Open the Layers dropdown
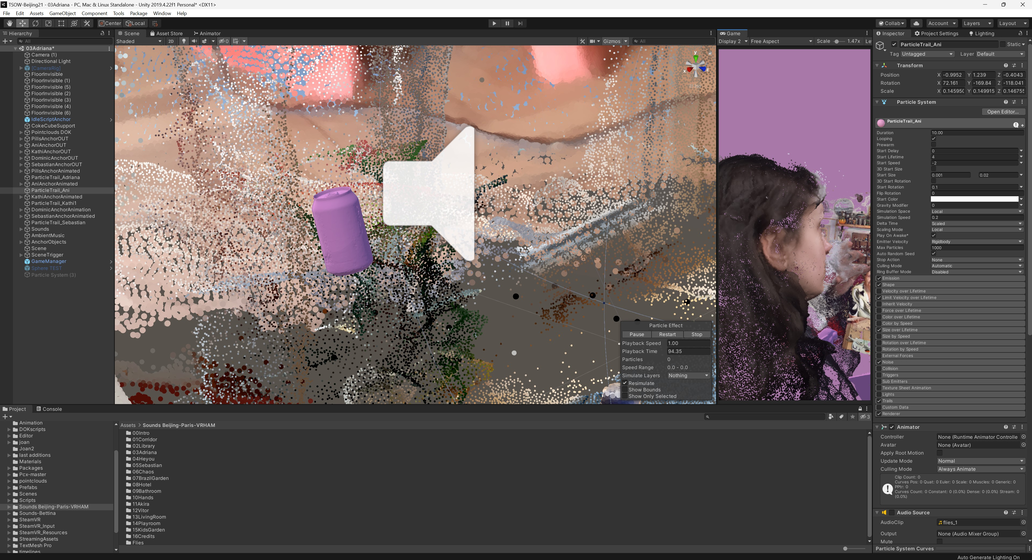 pyautogui.click(x=975, y=23)
